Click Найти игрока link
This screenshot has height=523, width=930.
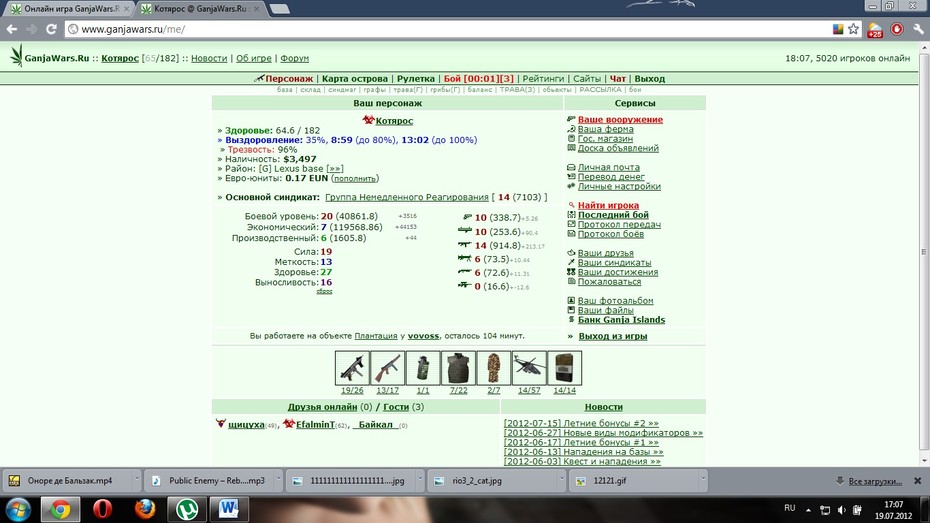pos(609,205)
